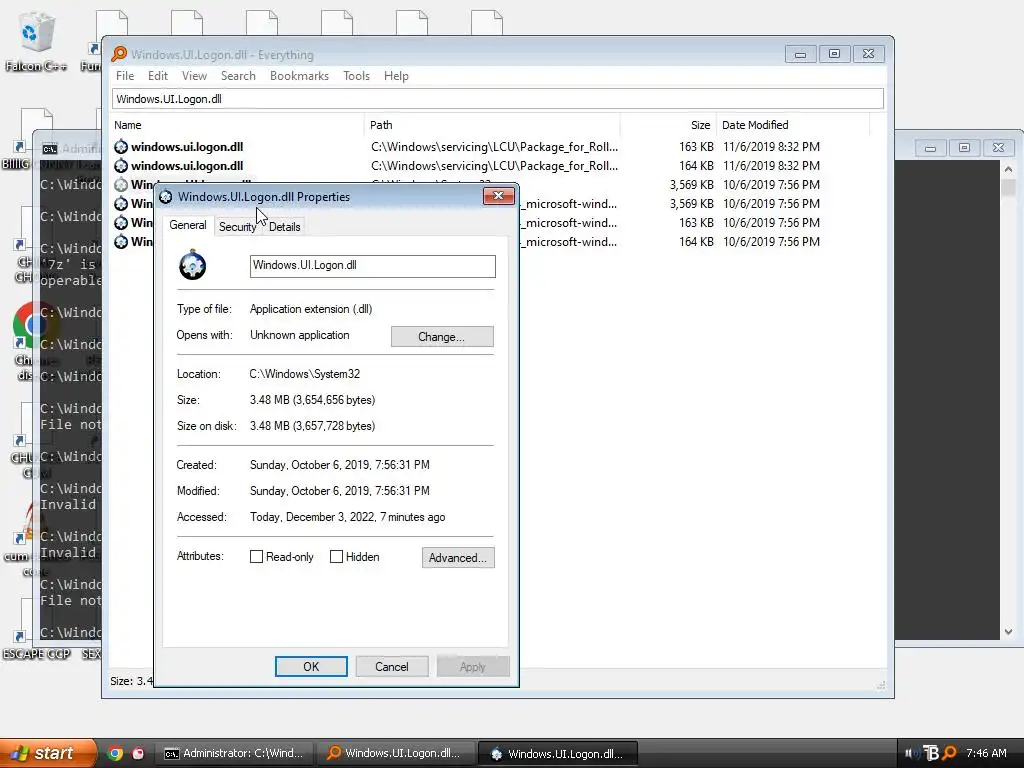The width and height of the screenshot is (1024, 768).
Task: Switch to Properties dialog taskbar button
Action: point(556,753)
